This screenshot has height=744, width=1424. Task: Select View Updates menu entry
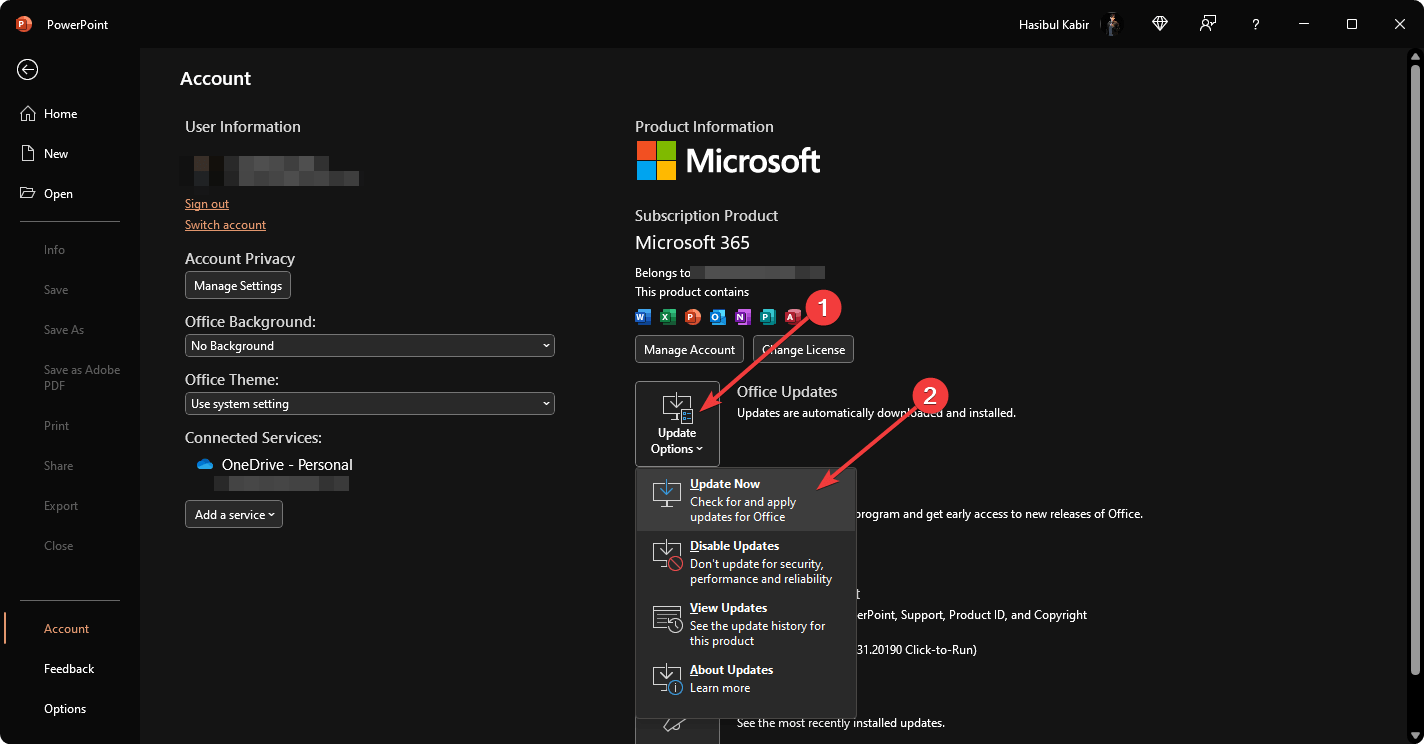(746, 624)
